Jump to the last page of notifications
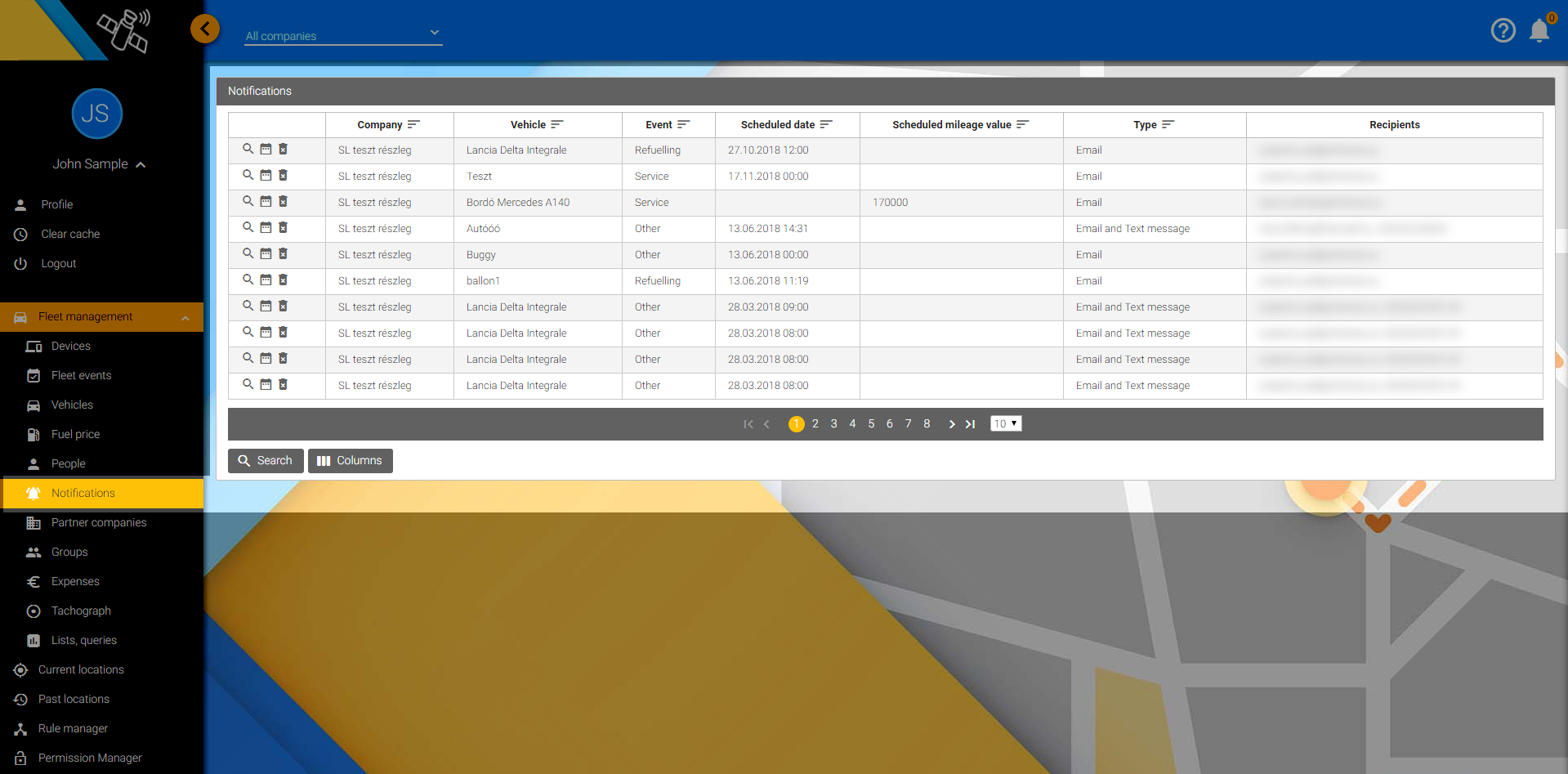Image resolution: width=1568 pixels, height=774 pixels. click(971, 423)
